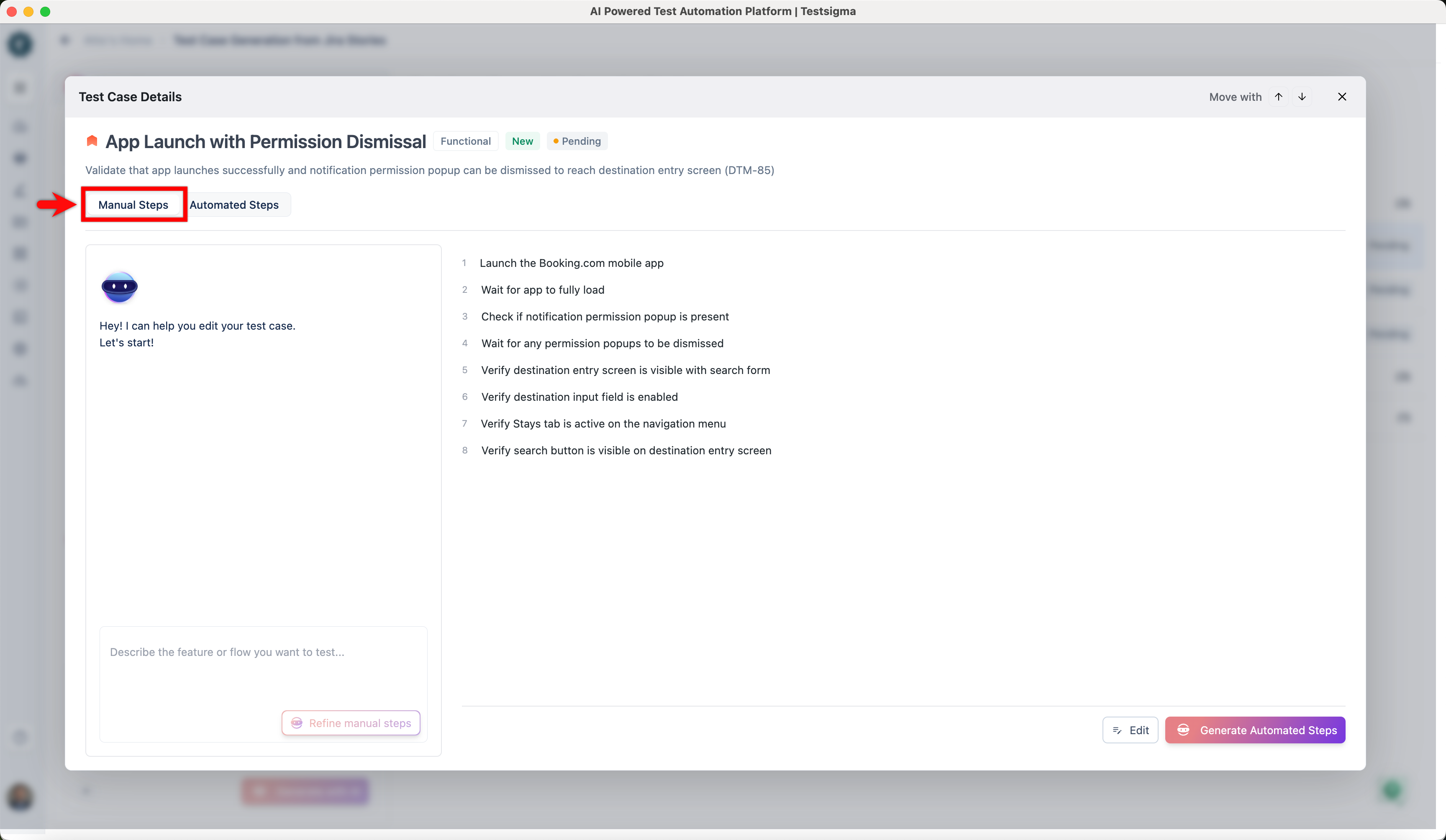The height and width of the screenshot is (840, 1446).
Task: Move to next test case with down arrow
Action: (1302, 97)
